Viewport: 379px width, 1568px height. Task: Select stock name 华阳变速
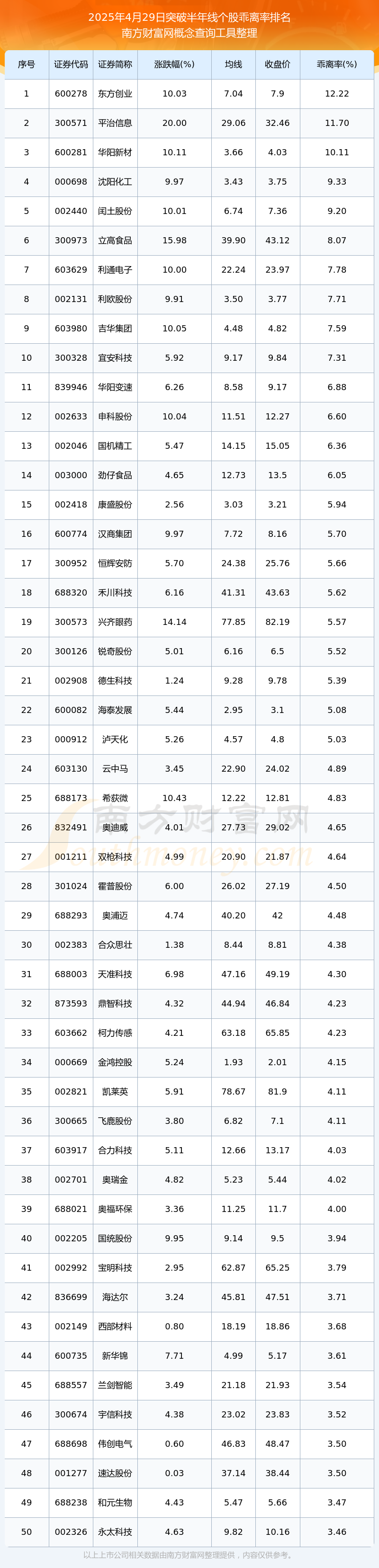coord(115,387)
